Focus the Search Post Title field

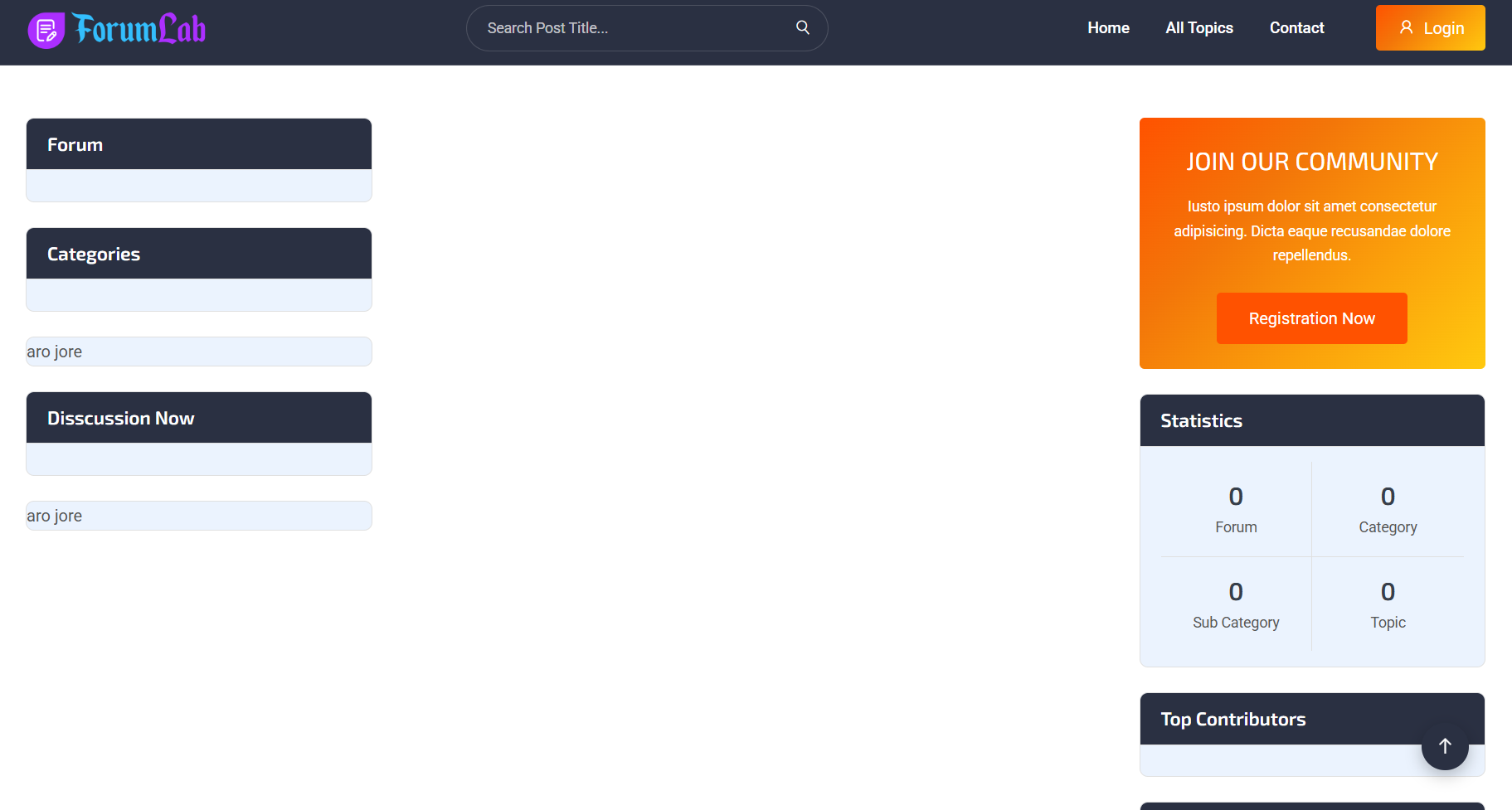(634, 28)
